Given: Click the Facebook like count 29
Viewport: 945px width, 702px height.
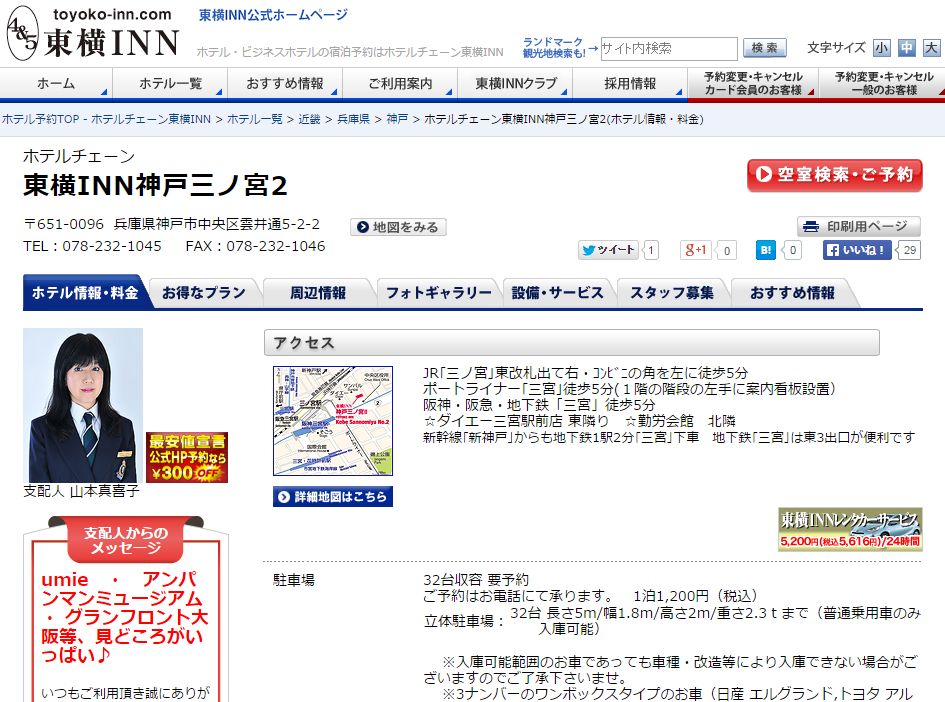Looking at the screenshot, I should (x=909, y=250).
